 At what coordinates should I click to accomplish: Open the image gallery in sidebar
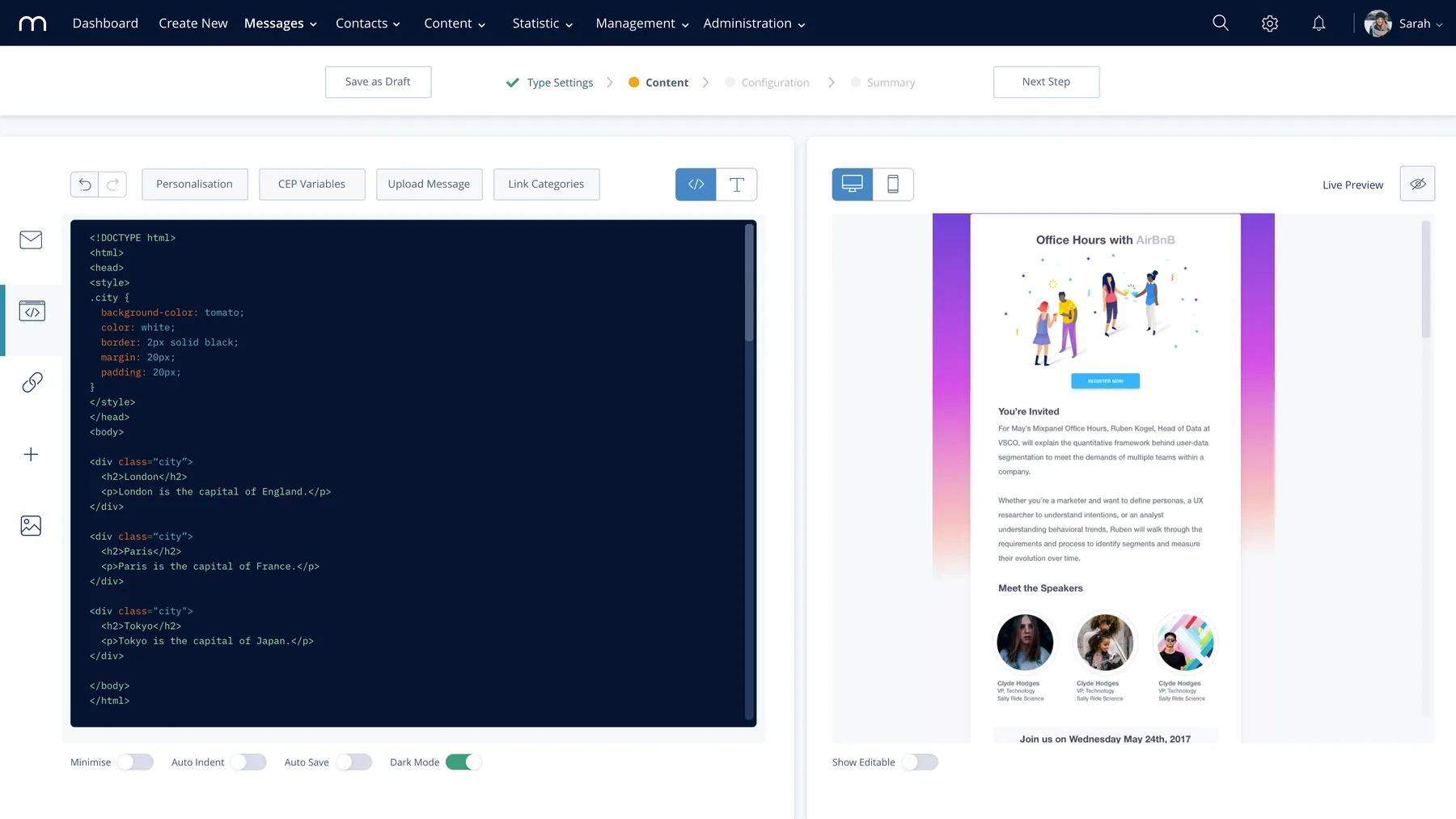[x=31, y=526]
